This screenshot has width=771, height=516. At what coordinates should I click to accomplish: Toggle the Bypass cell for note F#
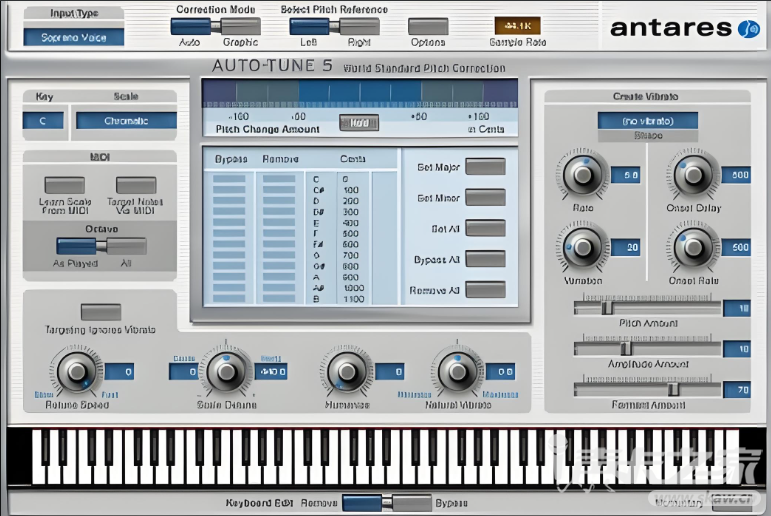tap(229, 244)
